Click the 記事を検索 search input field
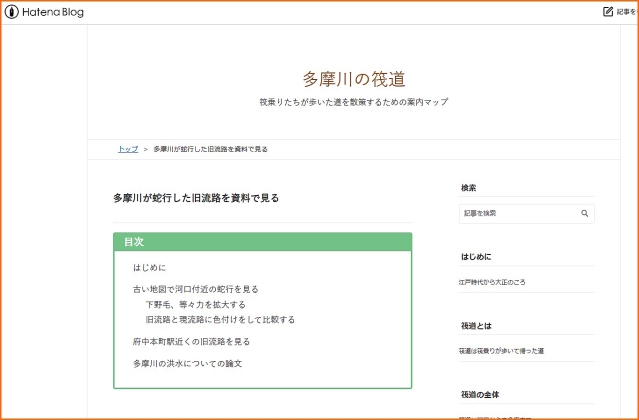Image resolution: width=639 pixels, height=420 pixels. pyautogui.click(x=518, y=214)
